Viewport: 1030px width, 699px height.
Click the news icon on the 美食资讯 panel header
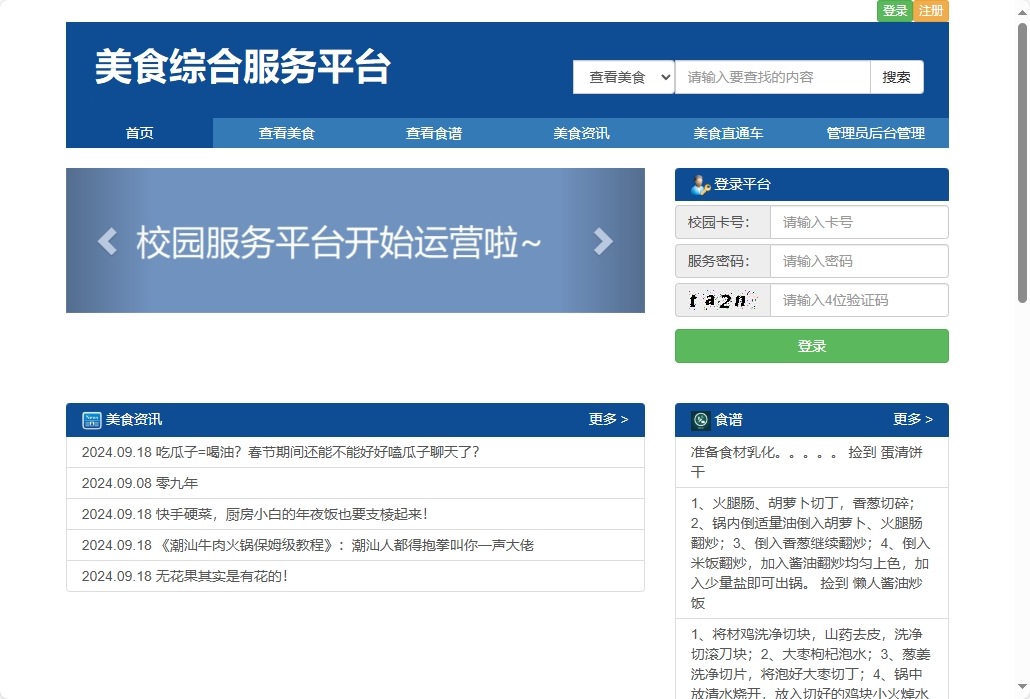pyautogui.click(x=90, y=420)
